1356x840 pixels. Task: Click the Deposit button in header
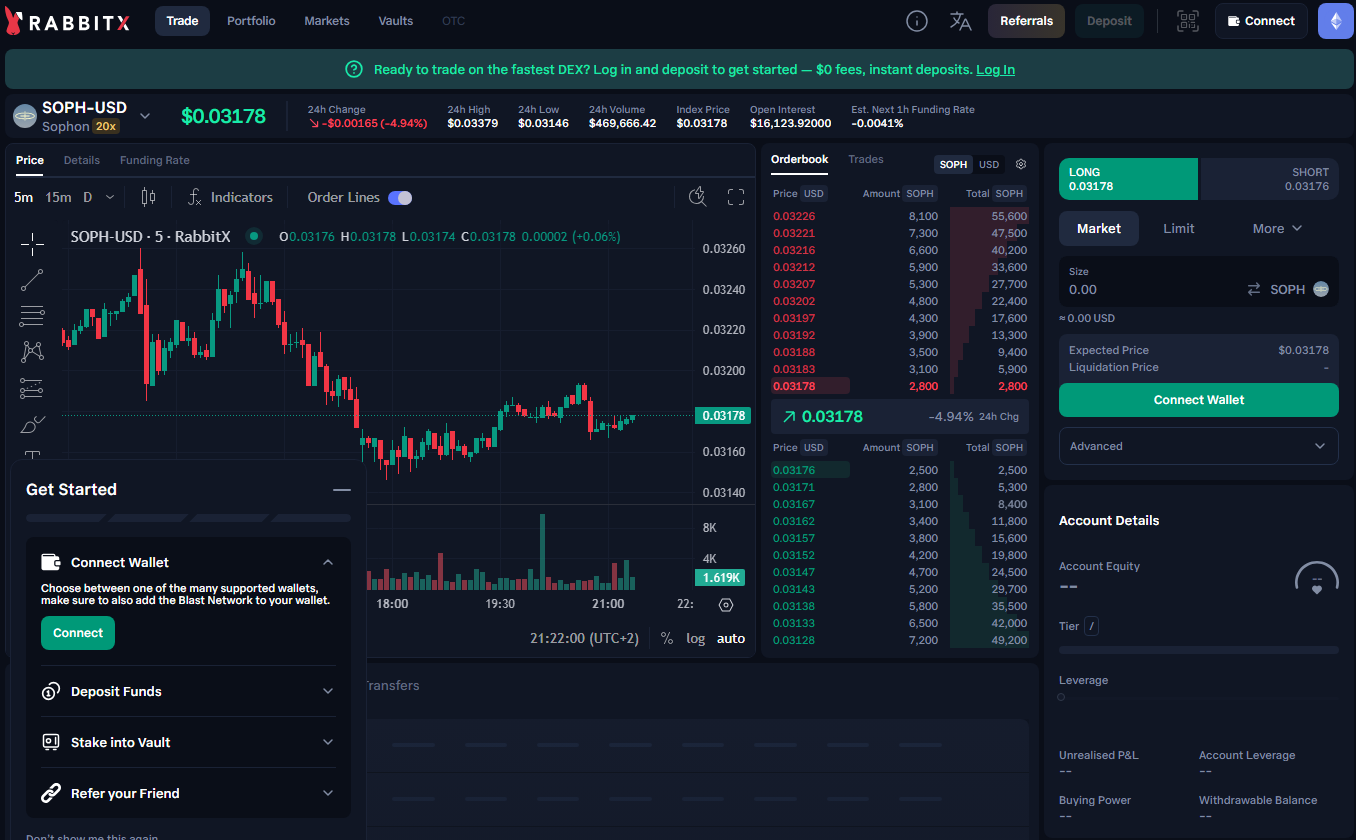1109,21
